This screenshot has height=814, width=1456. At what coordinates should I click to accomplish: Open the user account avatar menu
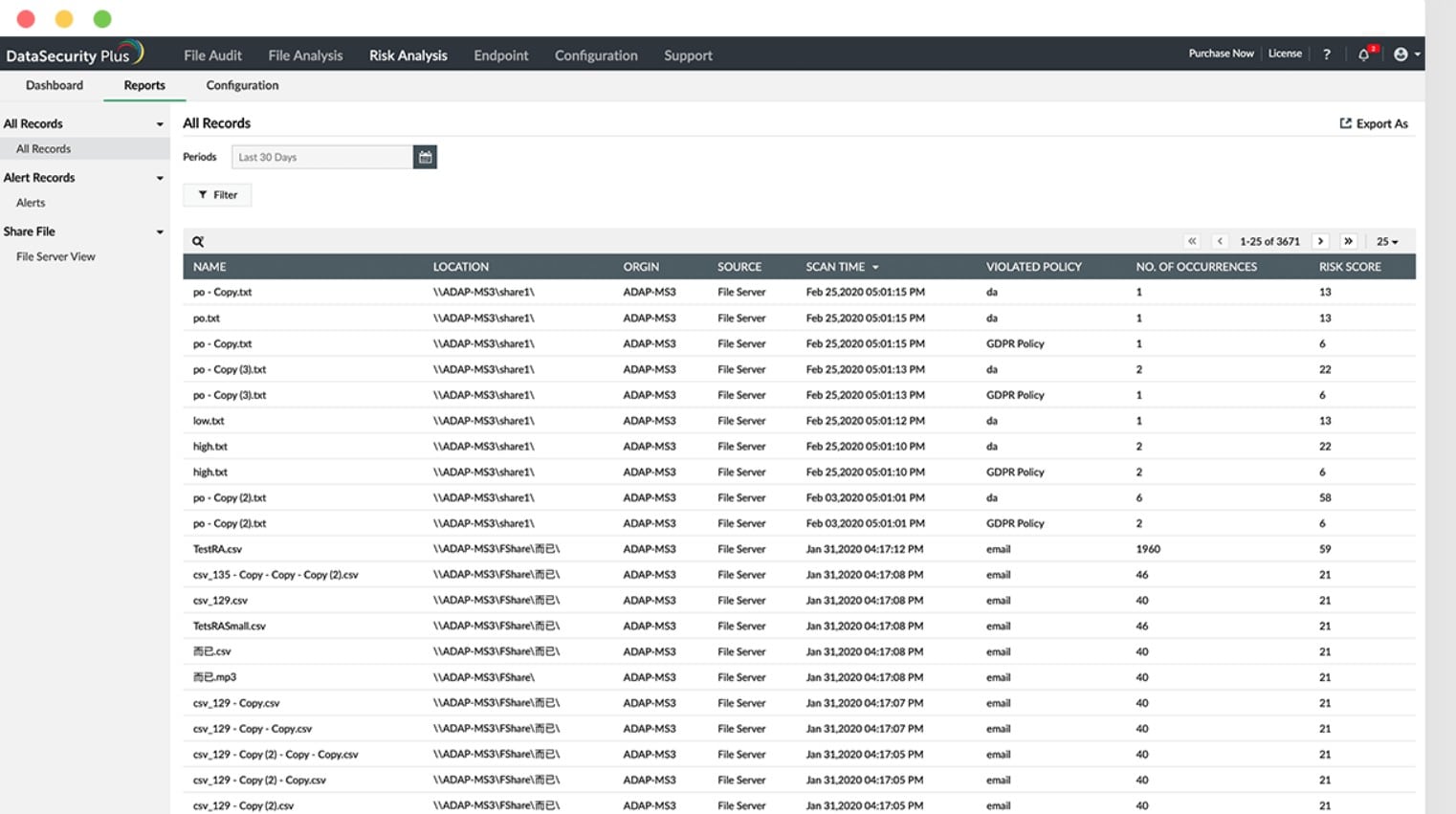tap(1406, 55)
